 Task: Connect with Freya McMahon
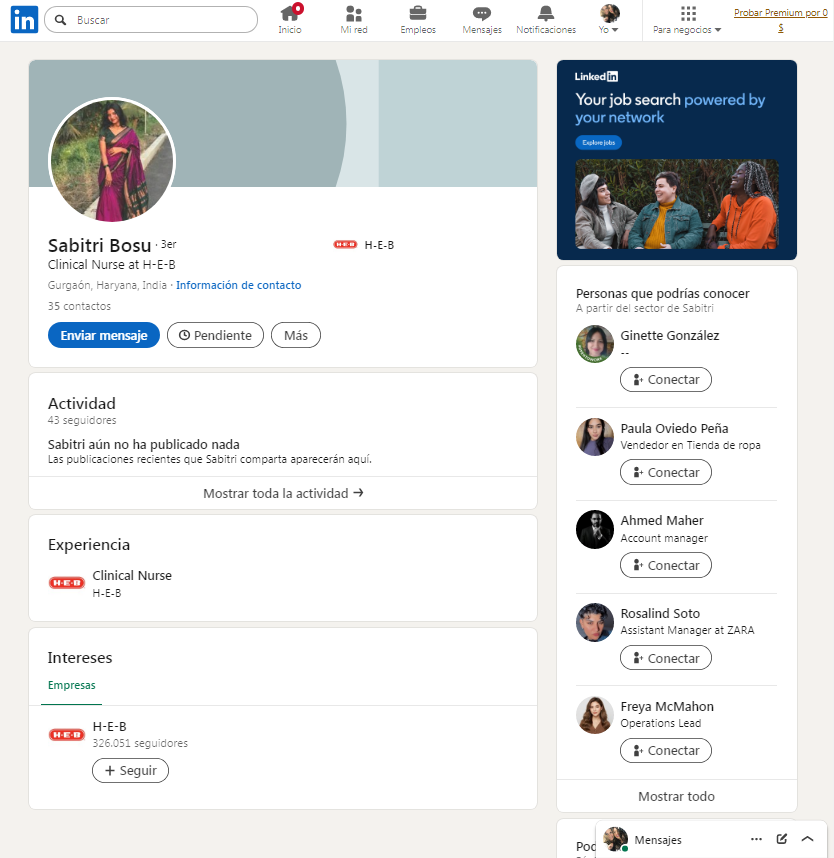(666, 751)
